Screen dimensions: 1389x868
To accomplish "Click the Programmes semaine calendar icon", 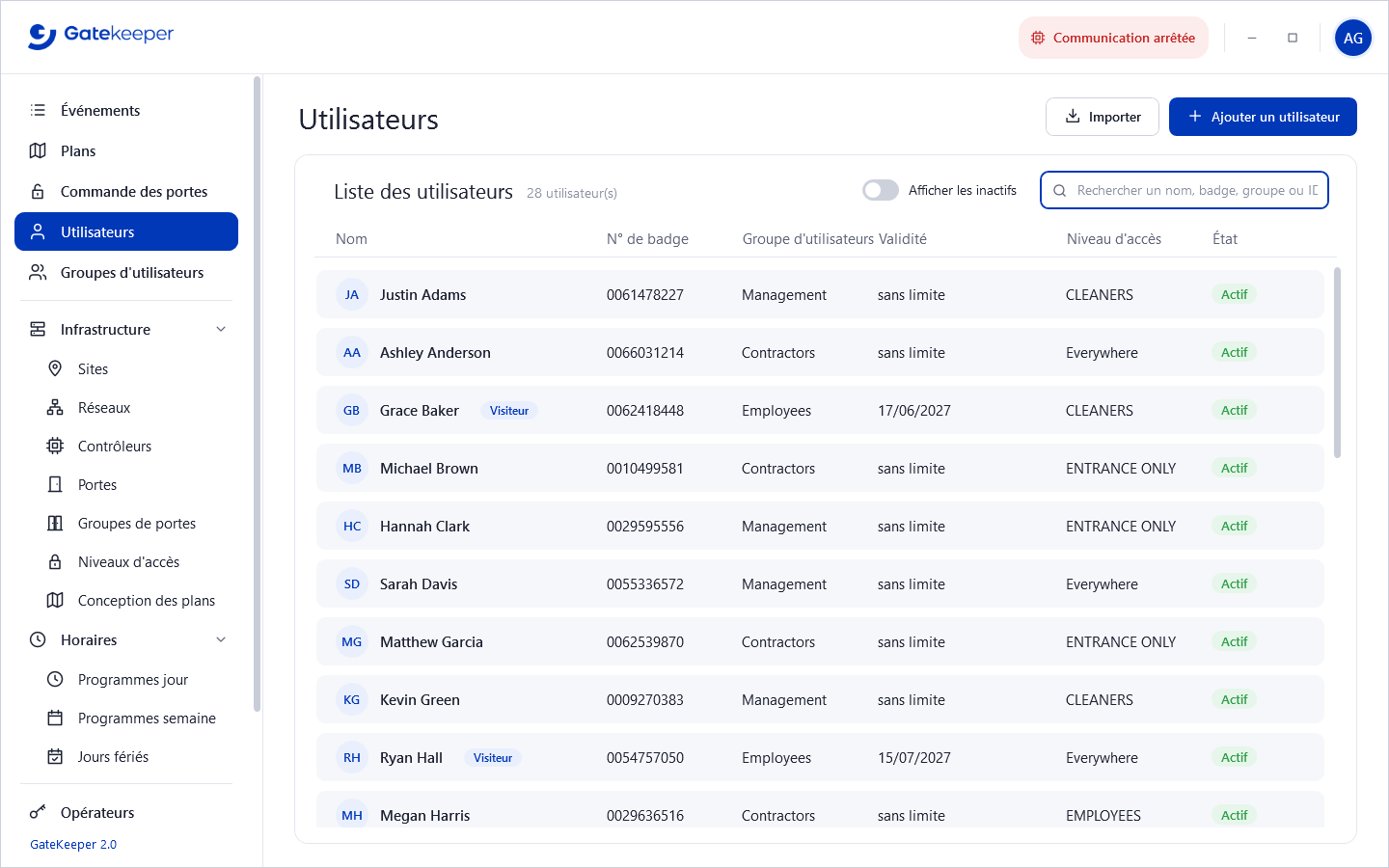I will (55, 718).
